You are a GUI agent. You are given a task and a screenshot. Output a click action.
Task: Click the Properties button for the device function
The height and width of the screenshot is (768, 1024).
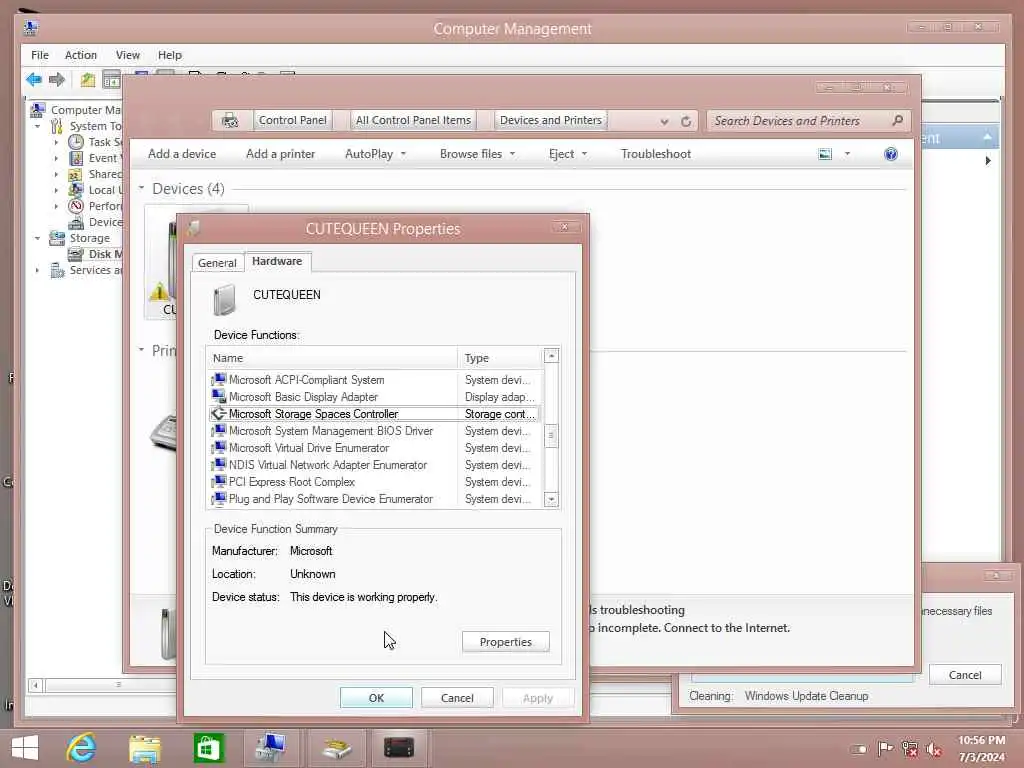click(505, 642)
